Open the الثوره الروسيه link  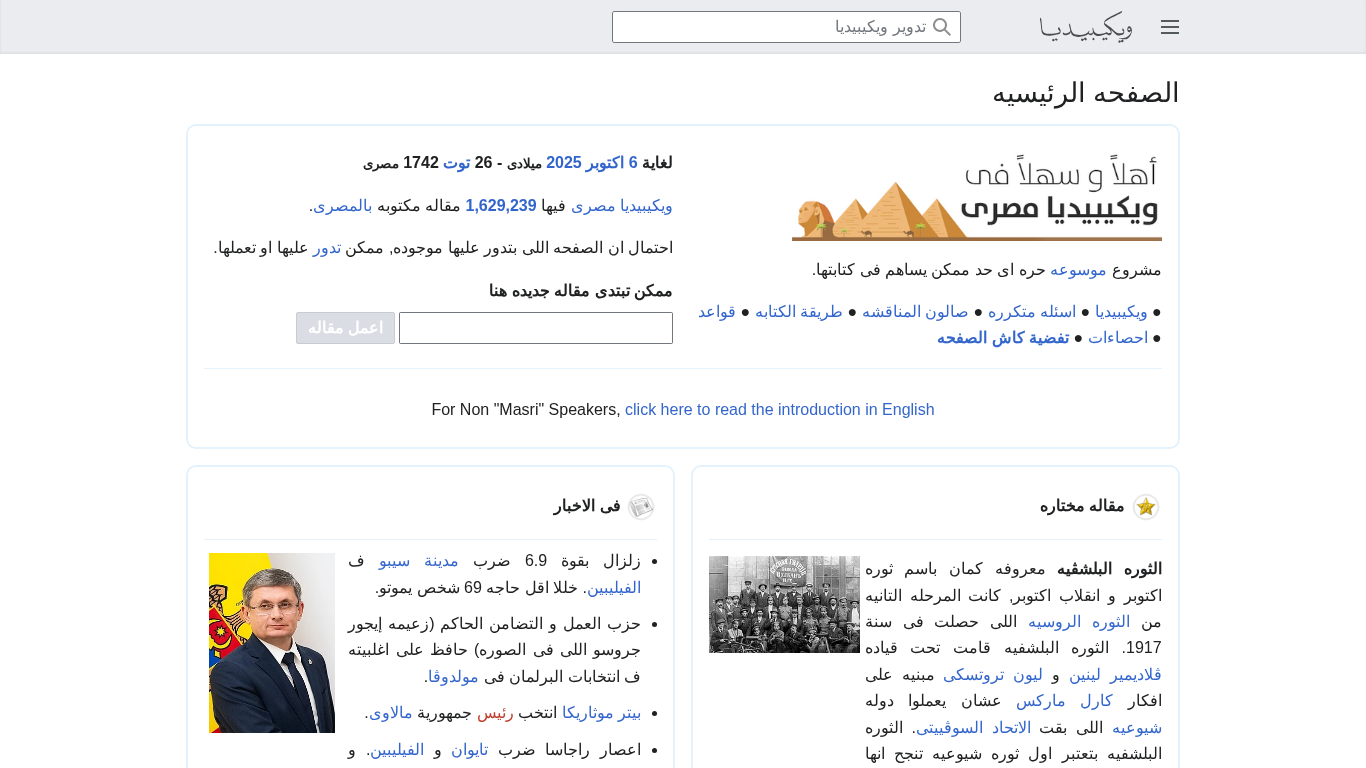pos(1080,622)
